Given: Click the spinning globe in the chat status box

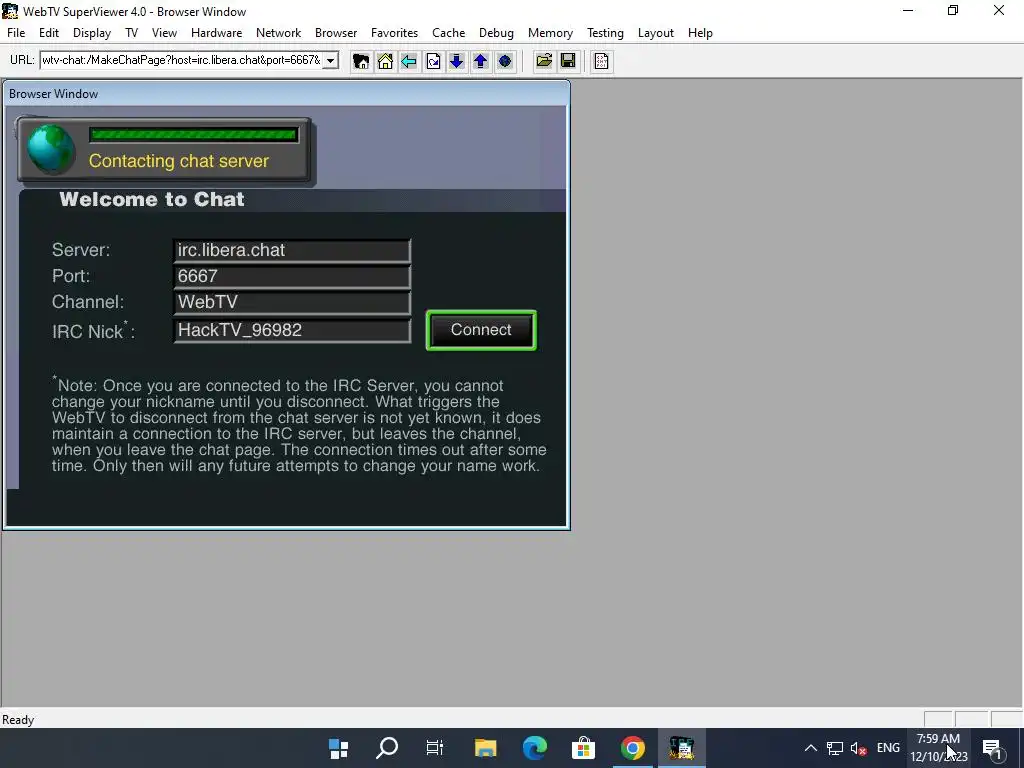Looking at the screenshot, I should pyautogui.click(x=51, y=149).
